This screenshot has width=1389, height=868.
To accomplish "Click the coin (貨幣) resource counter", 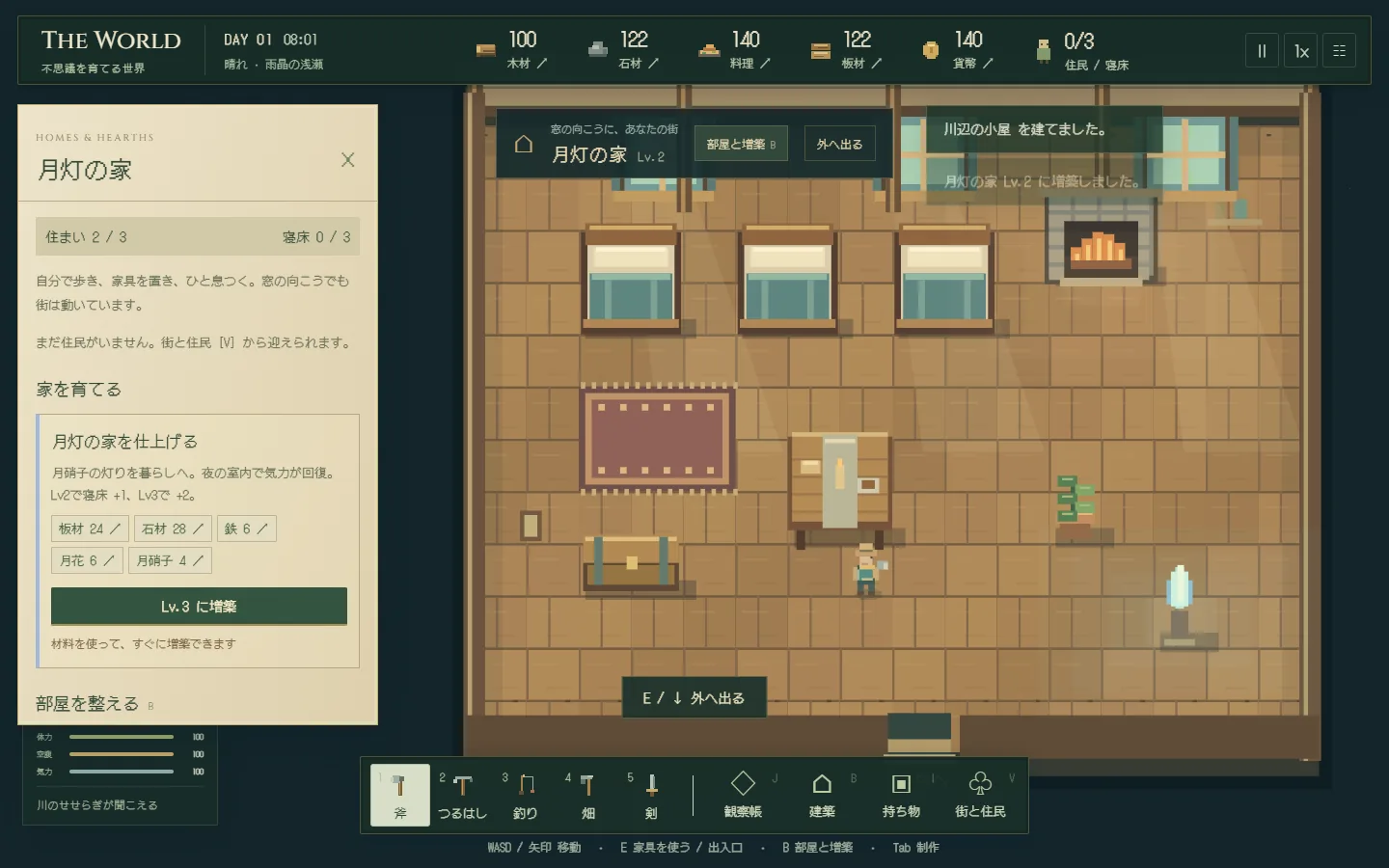I will (x=958, y=50).
